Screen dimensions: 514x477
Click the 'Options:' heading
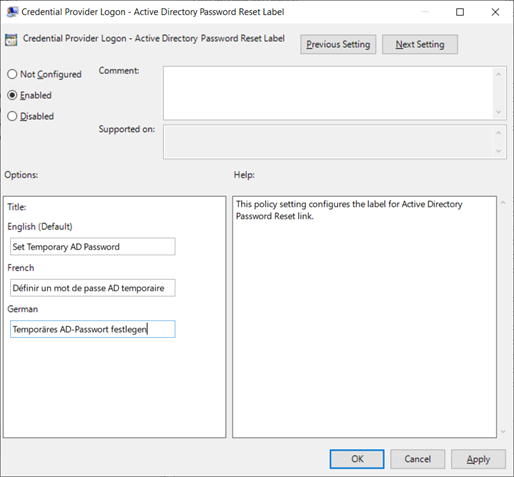pos(21,175)
